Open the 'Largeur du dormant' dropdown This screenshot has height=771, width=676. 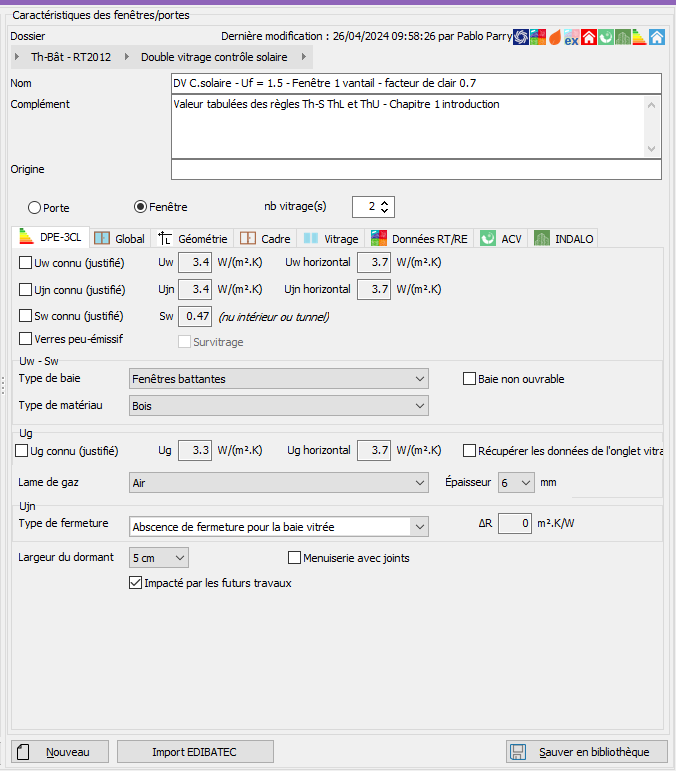click(x=159, y=557)
